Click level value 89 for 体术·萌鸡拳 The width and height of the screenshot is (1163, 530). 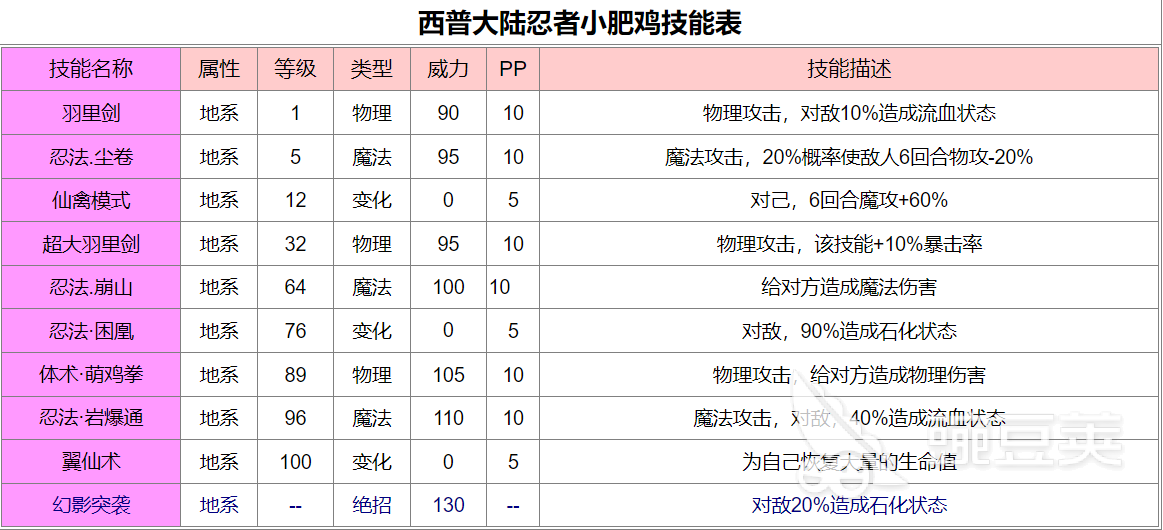pos(295,374)
